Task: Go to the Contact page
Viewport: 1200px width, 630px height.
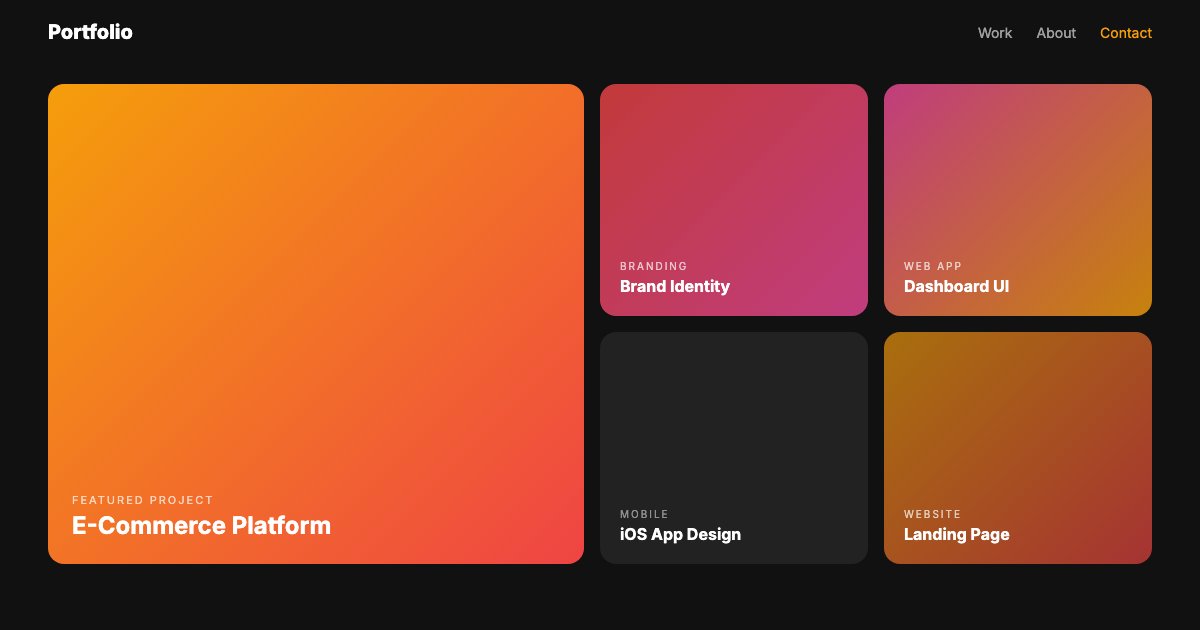Action: pyautogui.click(x=1126, y=33)
